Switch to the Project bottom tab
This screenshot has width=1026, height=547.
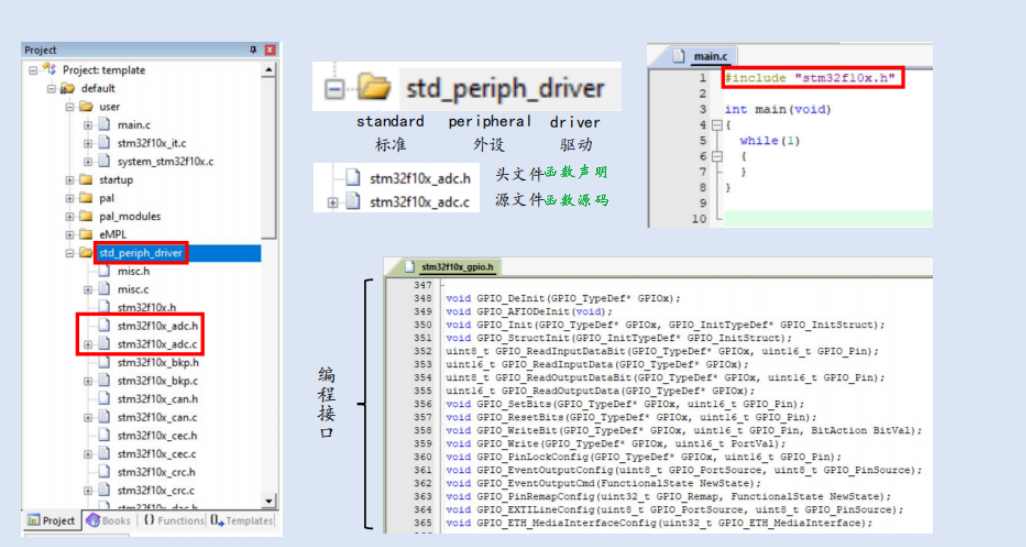(x=51, y=521)
